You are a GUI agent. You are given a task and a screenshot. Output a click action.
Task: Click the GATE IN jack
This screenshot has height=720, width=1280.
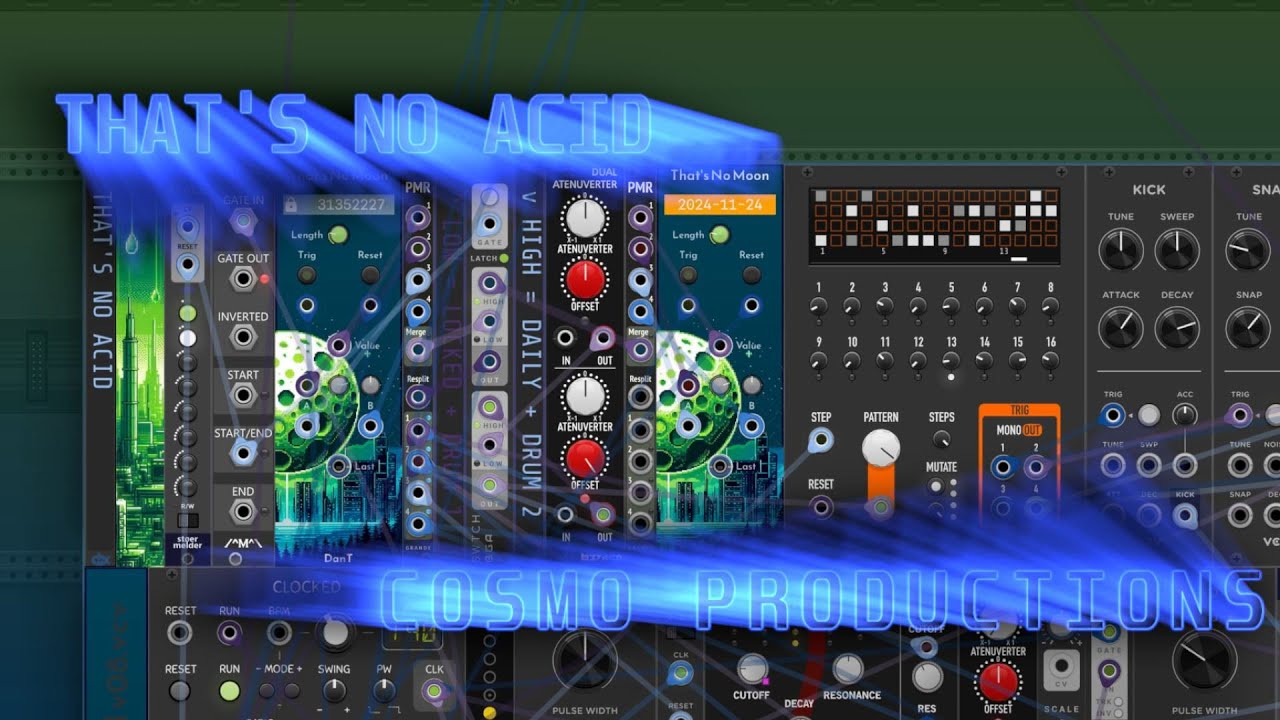click(x=243, y=221)
